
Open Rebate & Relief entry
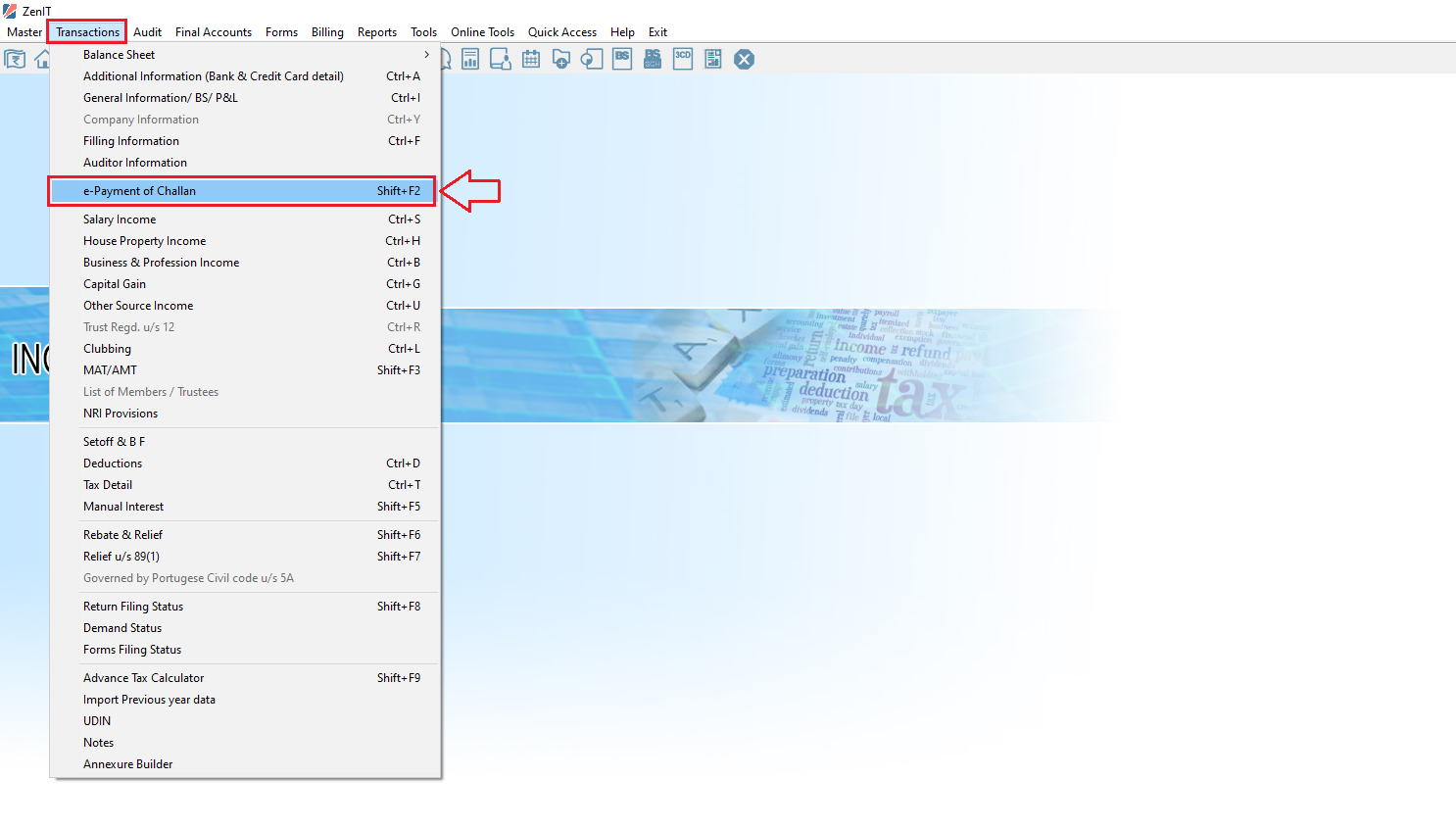[245, 535]
